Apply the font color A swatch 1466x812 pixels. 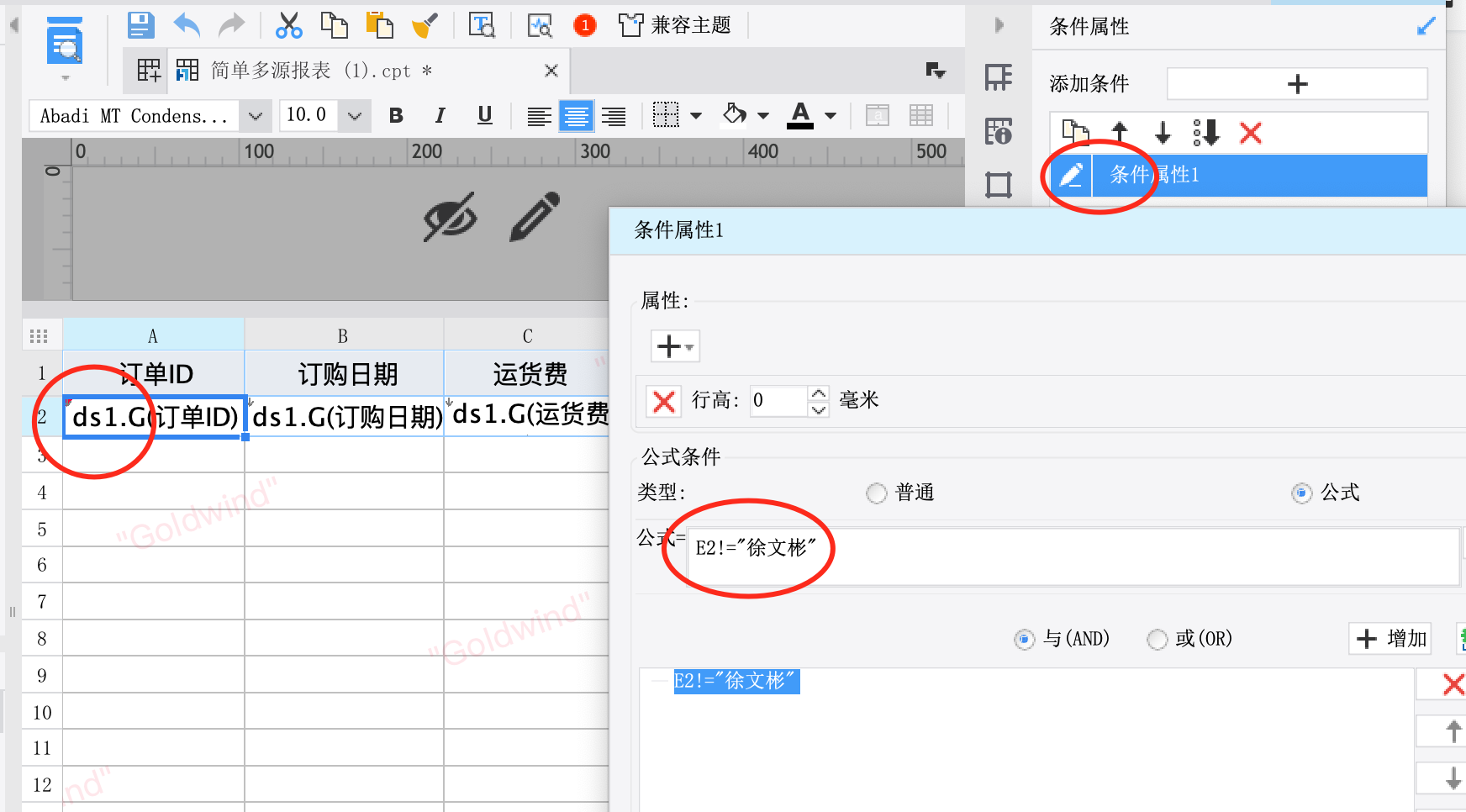(800, 115)
